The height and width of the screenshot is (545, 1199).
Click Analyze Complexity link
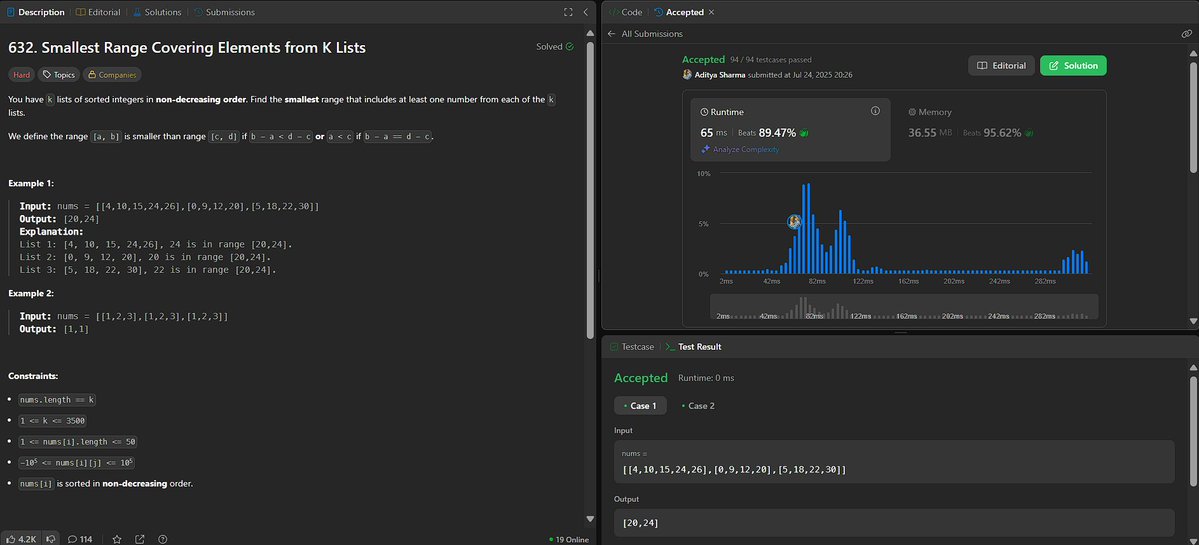click(740, 149)
